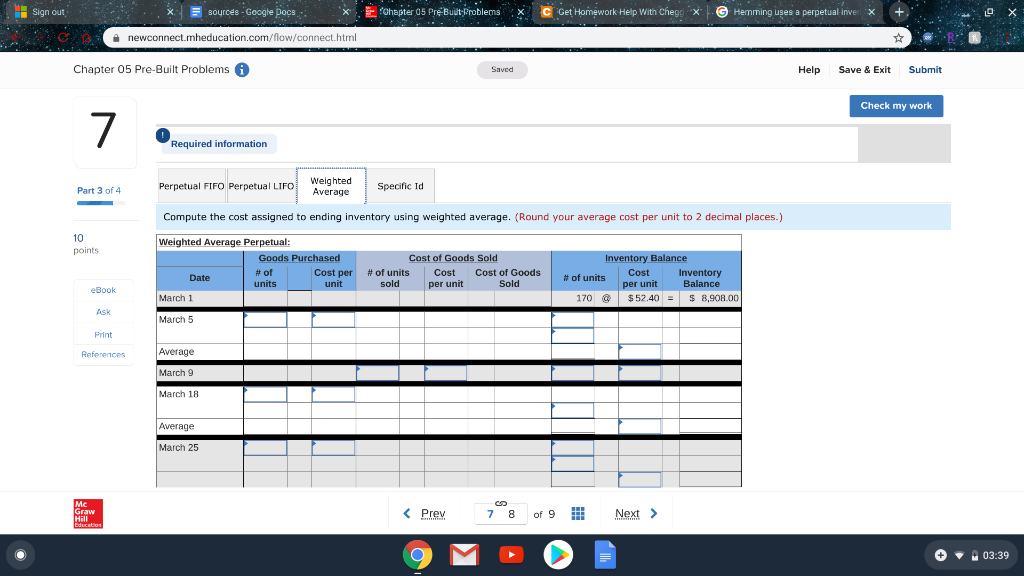The image size is (1024, 576).
Task: Go to the Next question
Action: (629, 513)
